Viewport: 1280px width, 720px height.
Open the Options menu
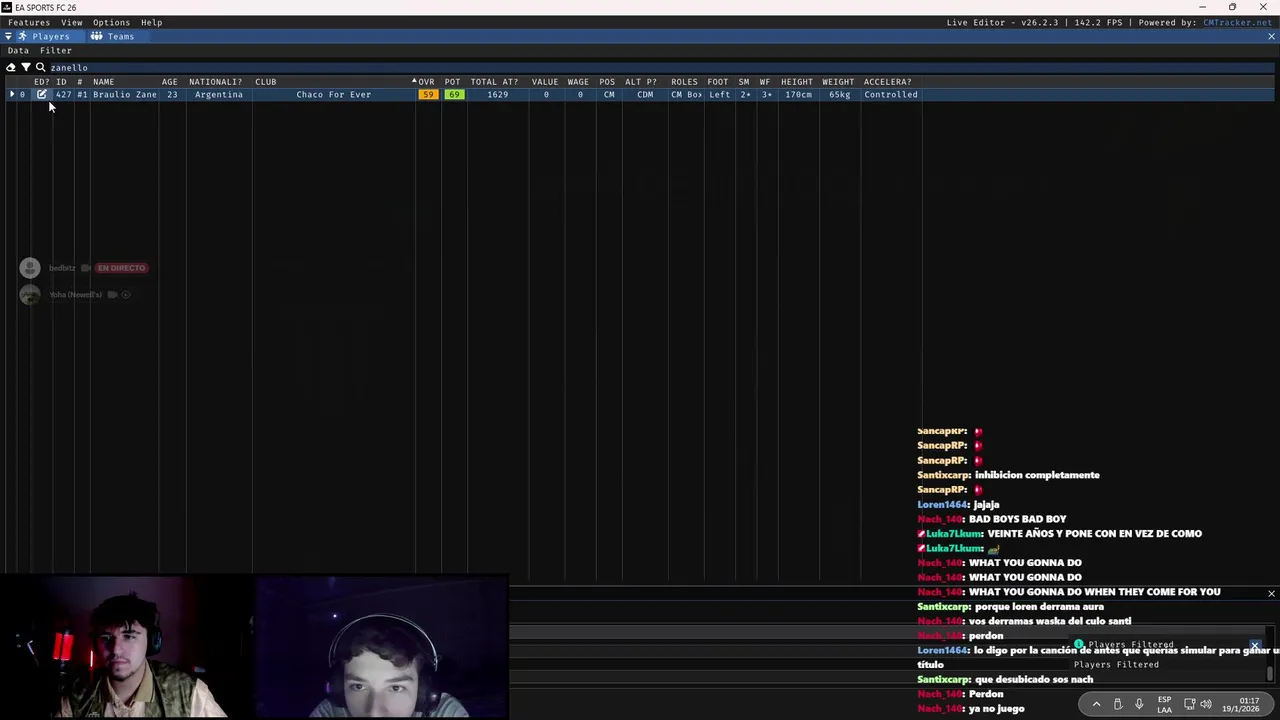(x=111, y=22)
